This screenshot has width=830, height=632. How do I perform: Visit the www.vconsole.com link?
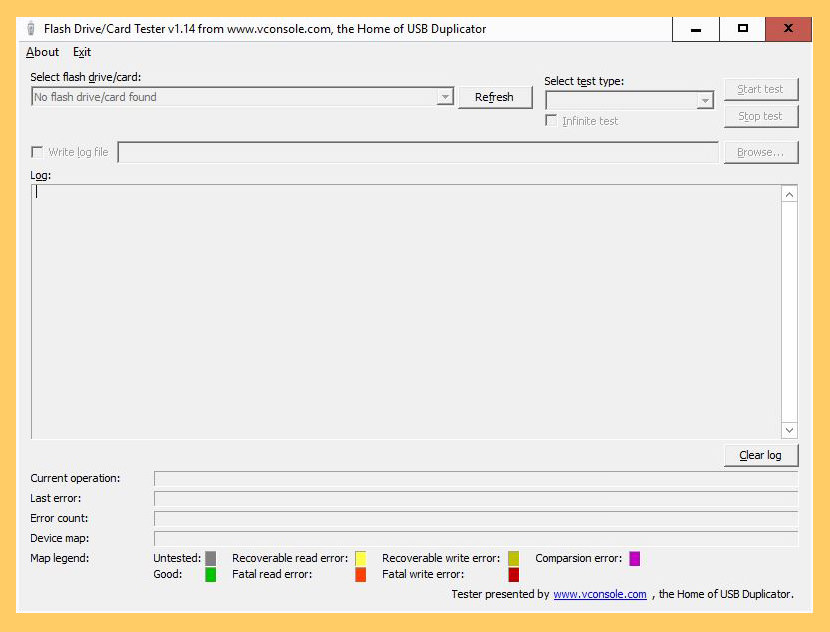tap(600, 594)
